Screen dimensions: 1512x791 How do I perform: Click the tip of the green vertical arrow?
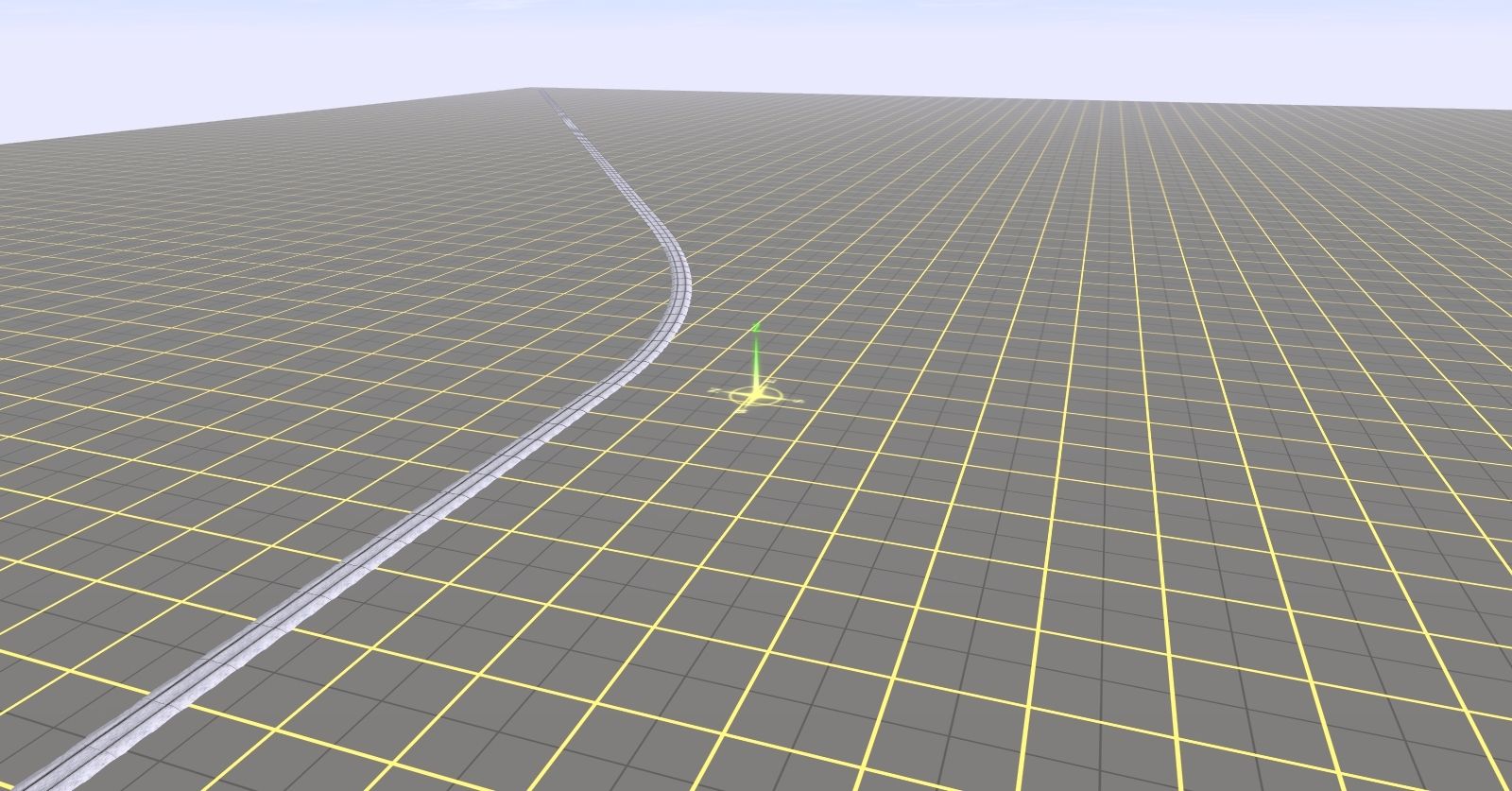(x=756, y=325)
